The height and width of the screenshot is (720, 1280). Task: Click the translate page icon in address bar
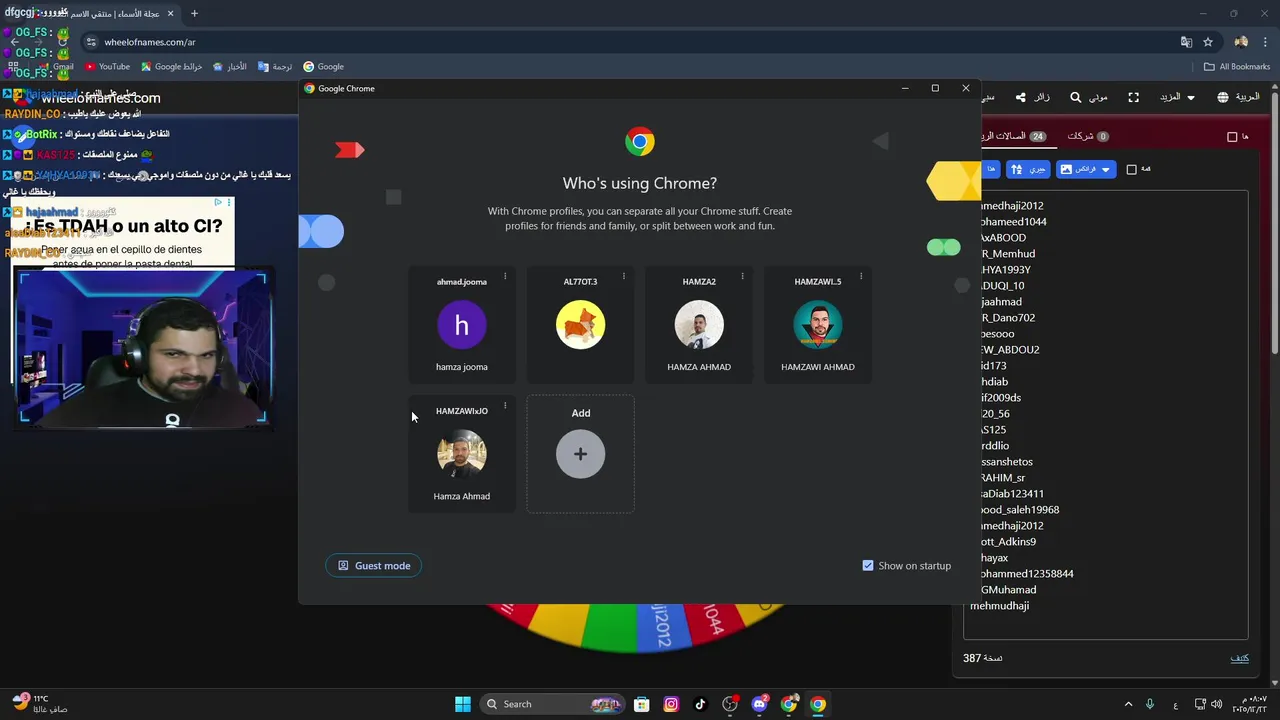click(x=1186, y=42)
